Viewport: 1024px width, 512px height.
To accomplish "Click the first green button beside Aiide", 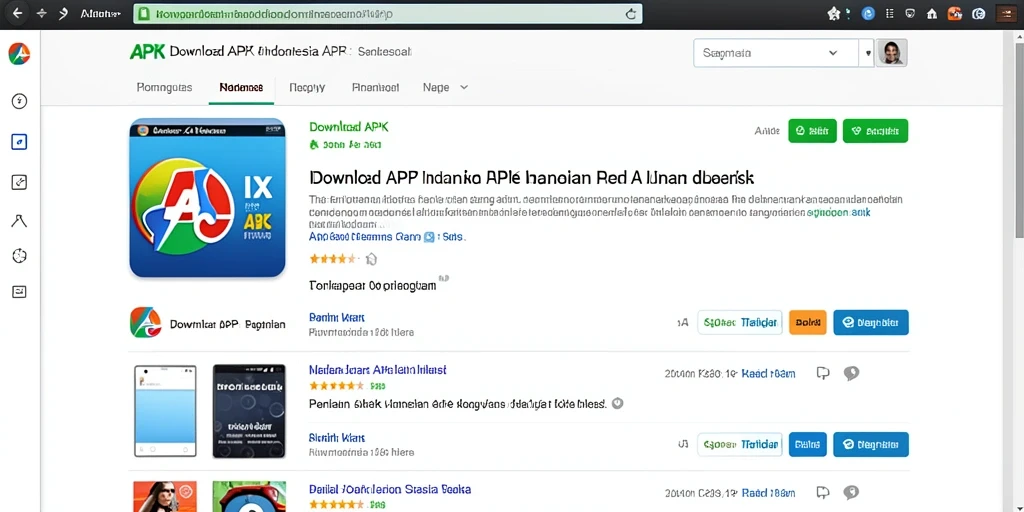I will tap(812, 131).
